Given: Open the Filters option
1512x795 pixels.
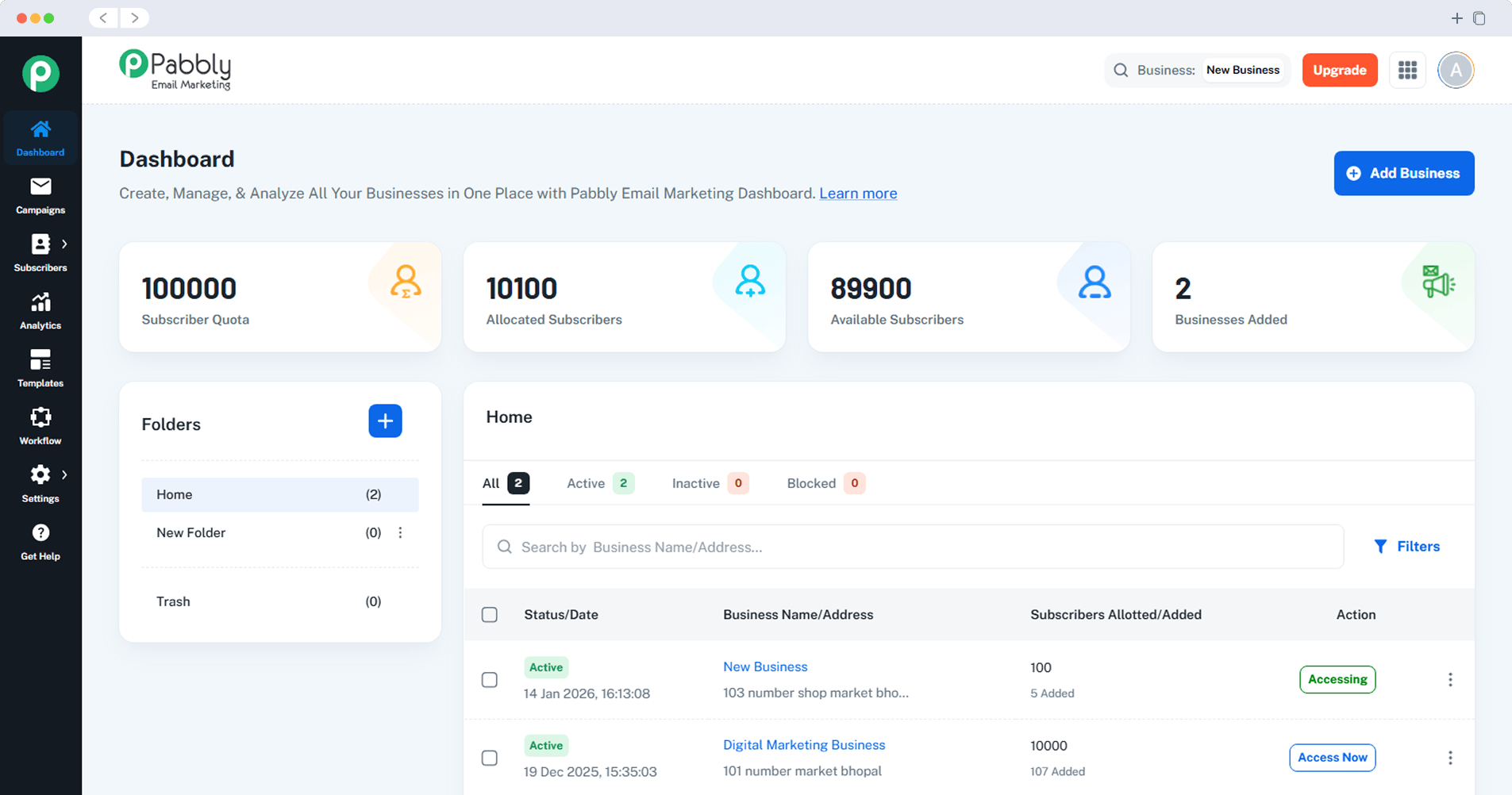Looking at the screenshot, I should 1406,547.
